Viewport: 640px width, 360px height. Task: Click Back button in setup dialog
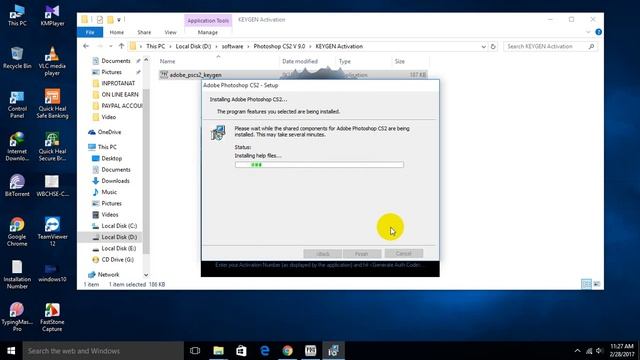[x=322, y=253]
